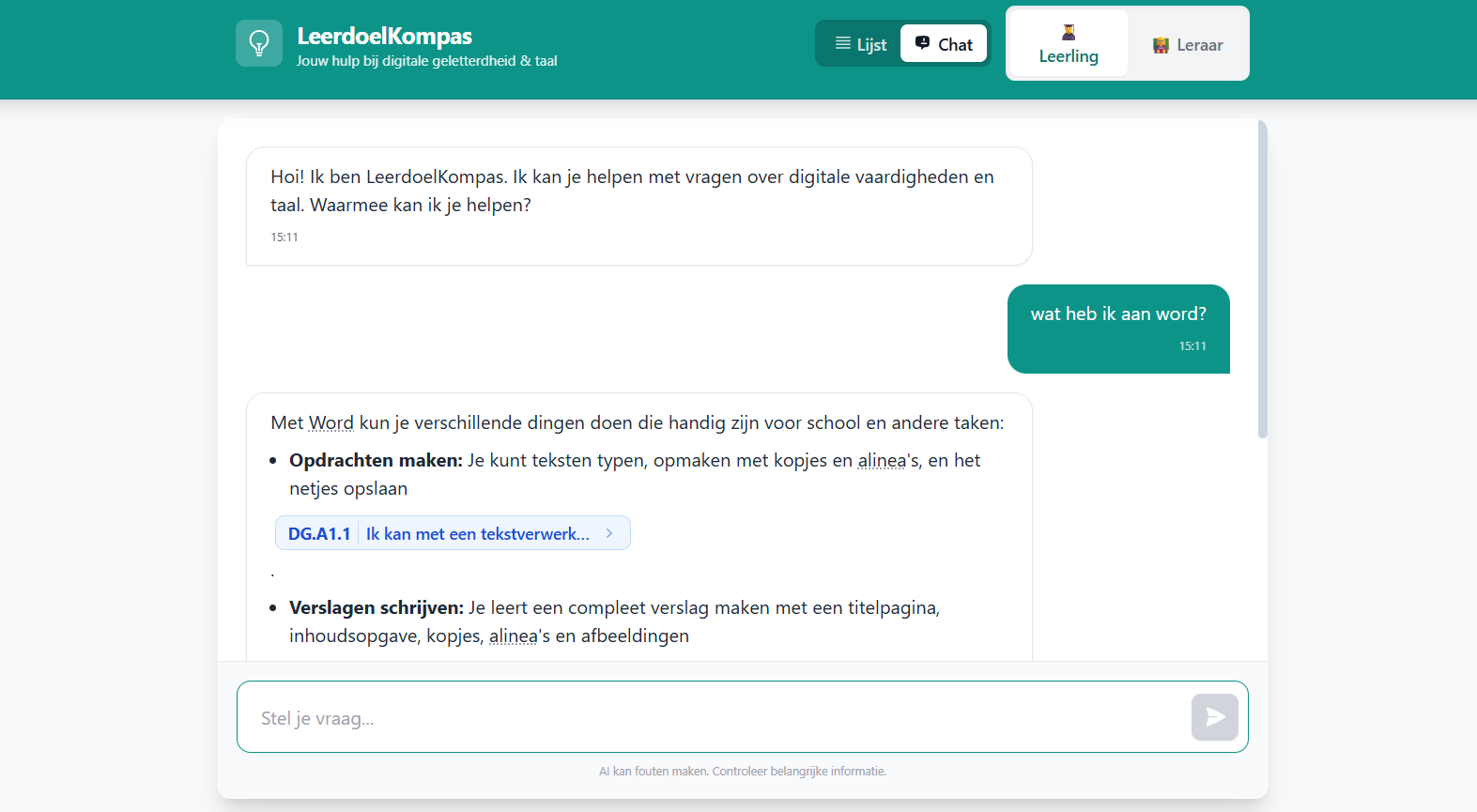Click the list lines icon beside Lijst
The height and width of the screenshot is (812, 1477).
click(x=842, y=43)
